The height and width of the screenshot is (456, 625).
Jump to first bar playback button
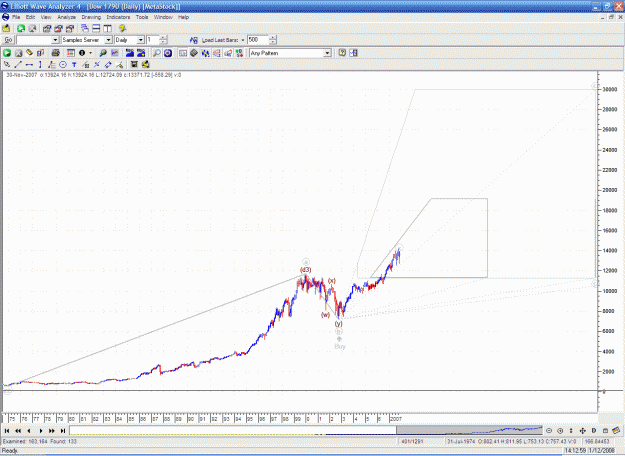pos(7,431)
